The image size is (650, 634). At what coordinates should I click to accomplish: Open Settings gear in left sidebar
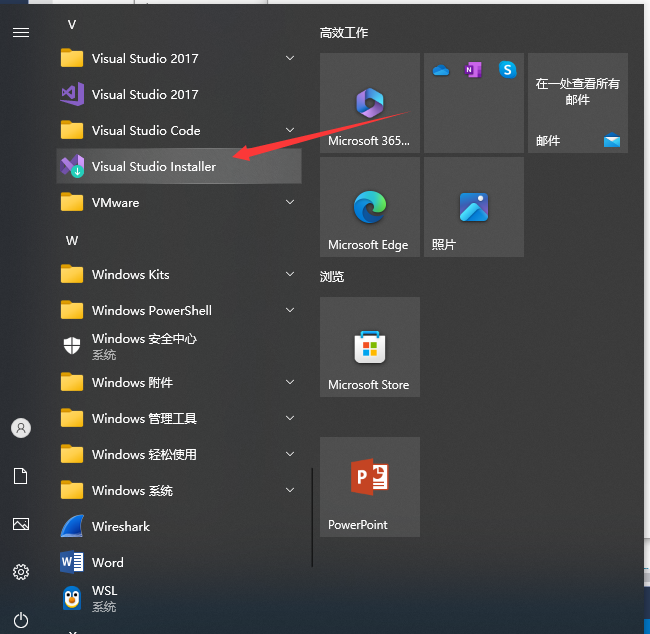[x=21, y=572]
